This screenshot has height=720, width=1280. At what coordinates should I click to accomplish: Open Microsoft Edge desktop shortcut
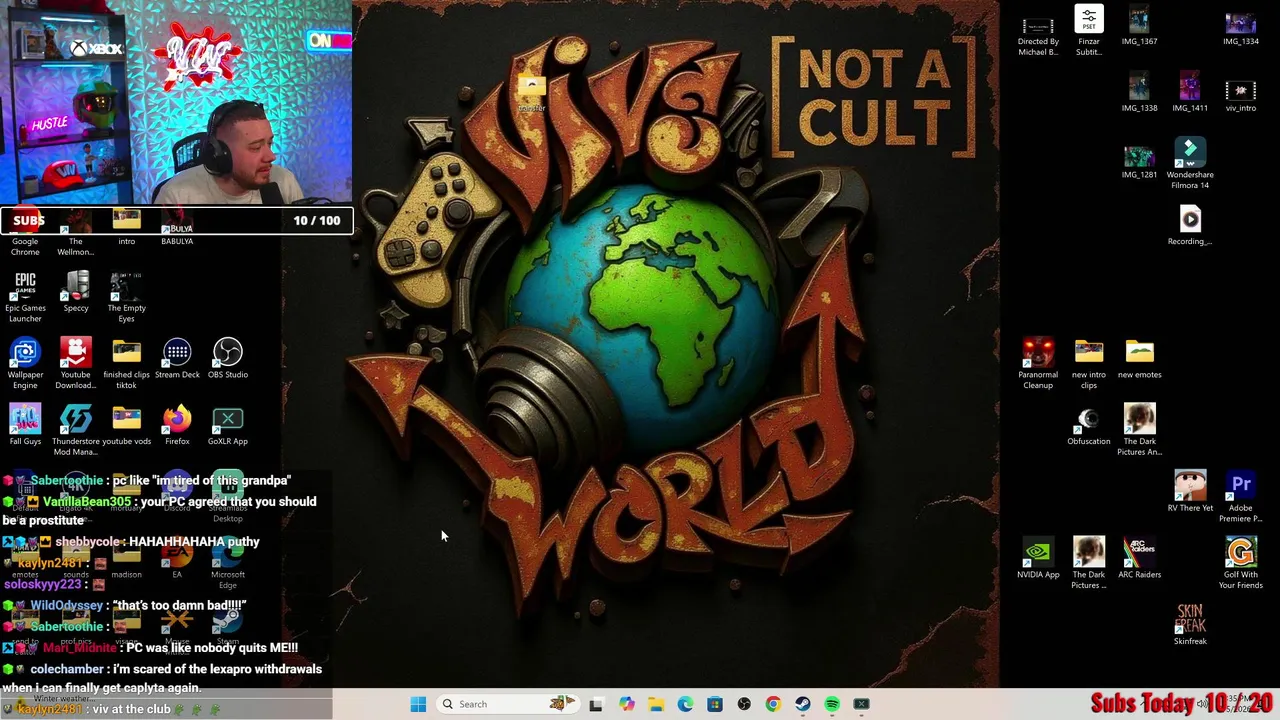(228, 563)
